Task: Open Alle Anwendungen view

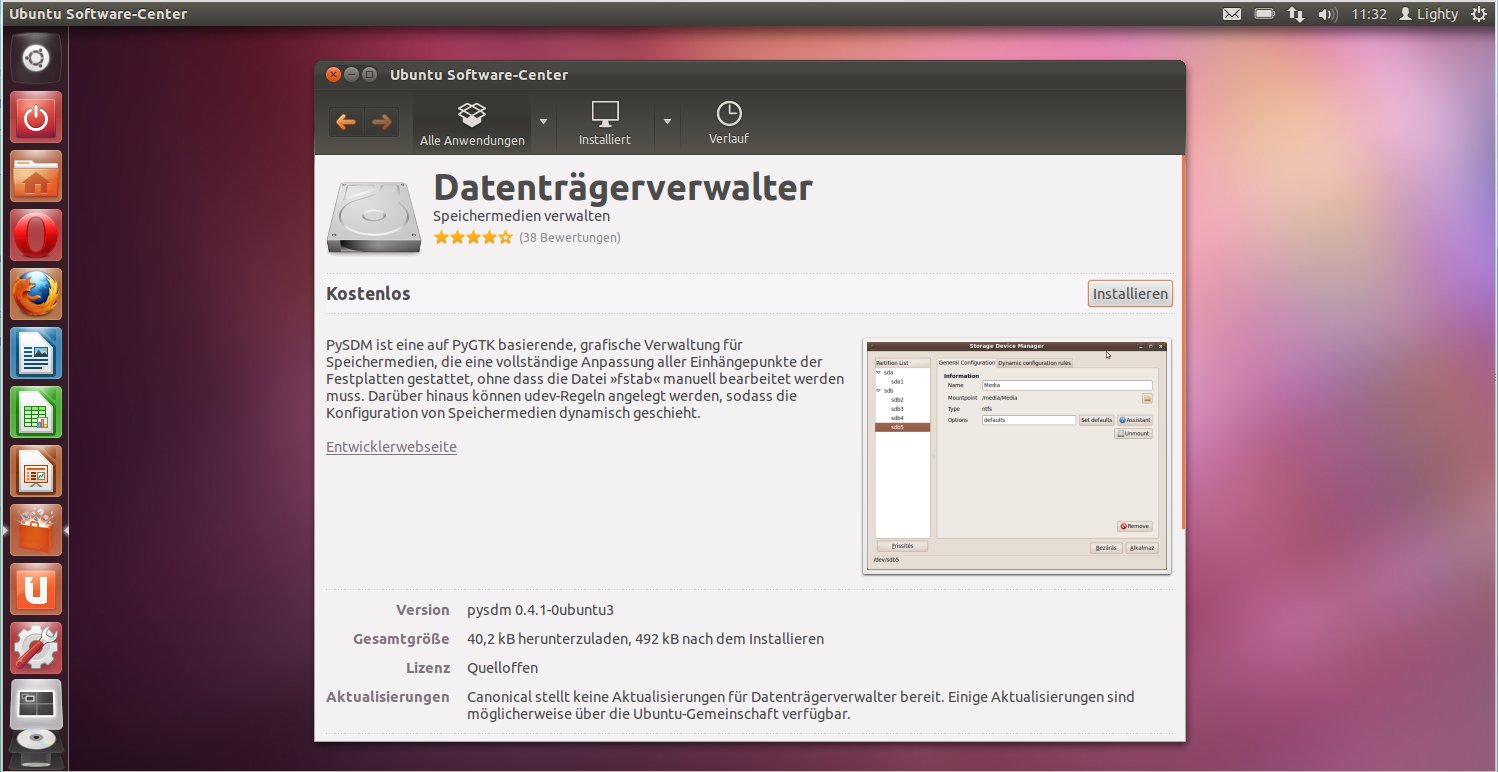Action: tap(472, 124)
